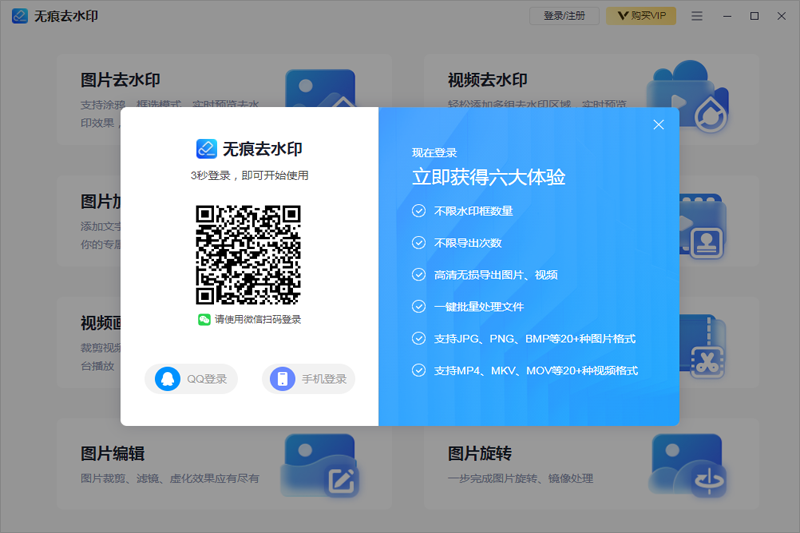Click the green WeChat icon below QR code
The image size is (800, 533).
[x=204, y=319]
